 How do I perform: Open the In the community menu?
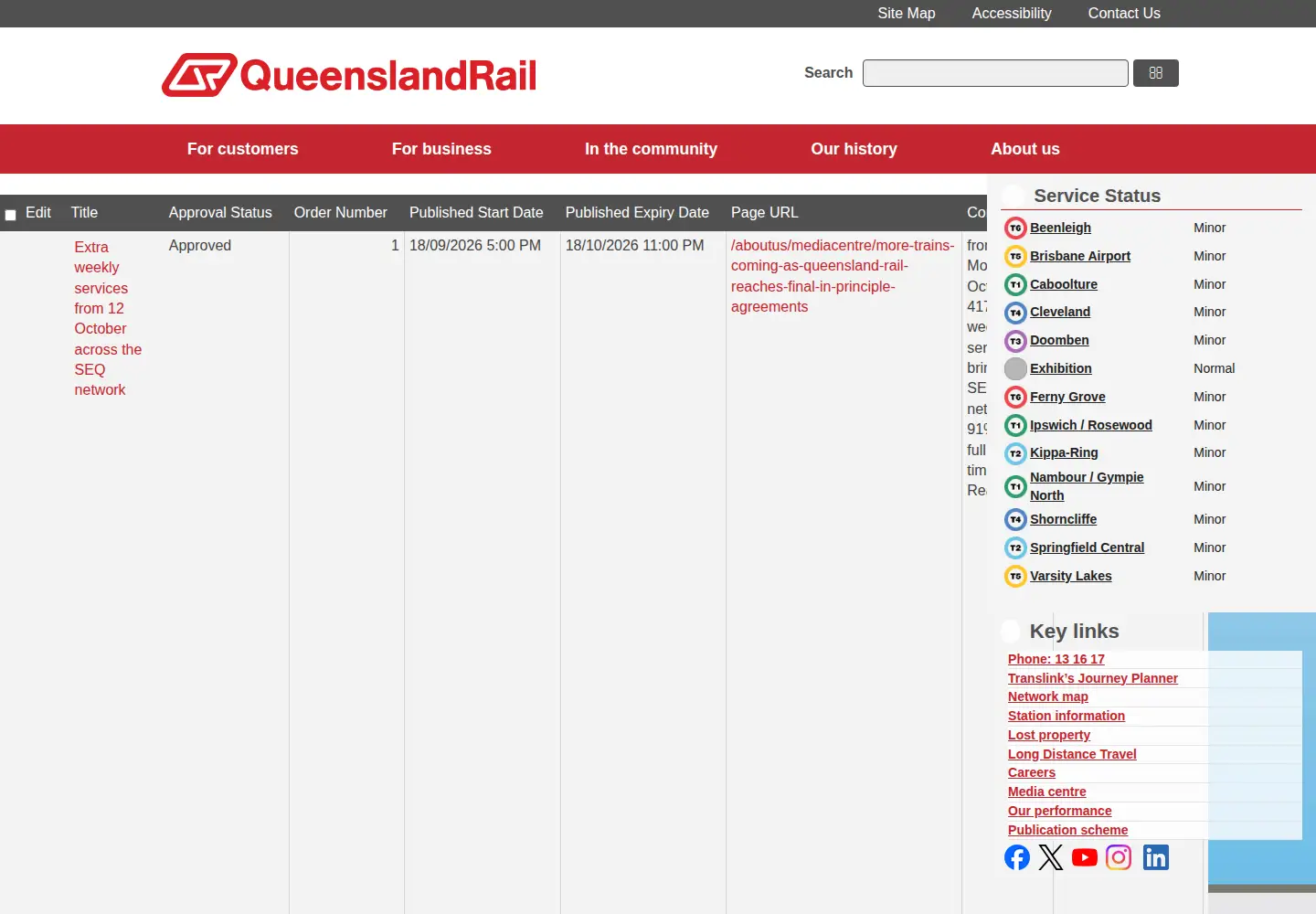[651, 149]
